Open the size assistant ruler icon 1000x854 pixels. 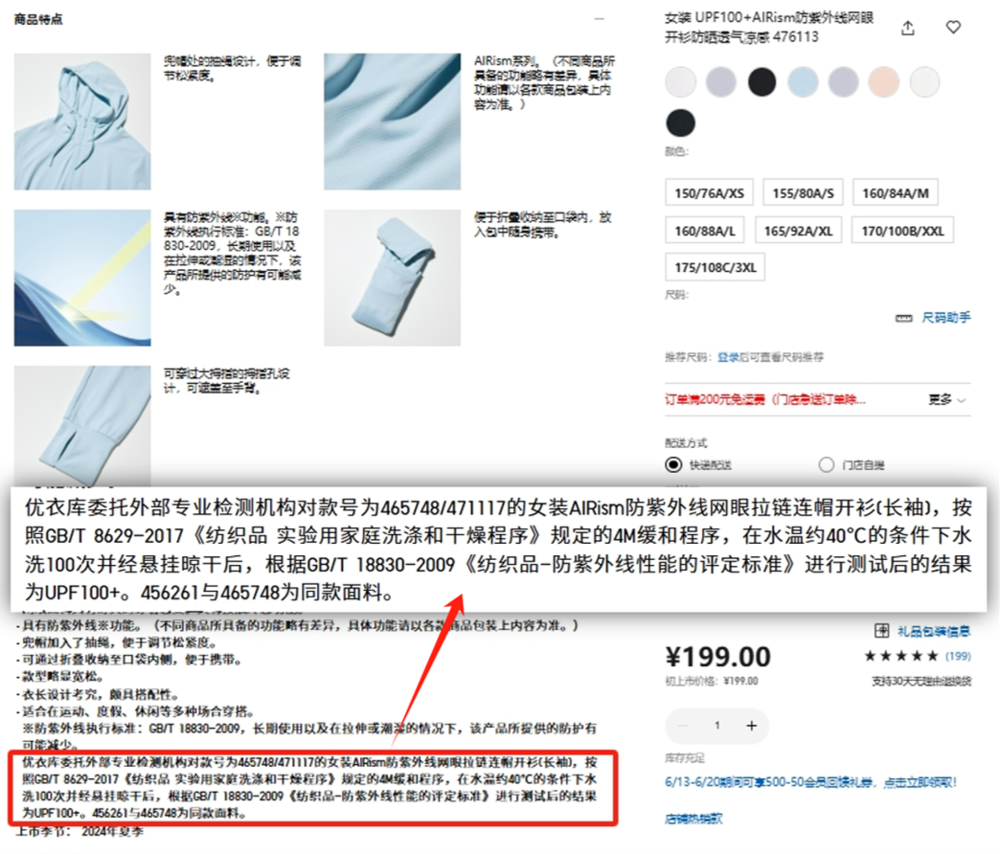pyautogui.click(x=904, y=318)
